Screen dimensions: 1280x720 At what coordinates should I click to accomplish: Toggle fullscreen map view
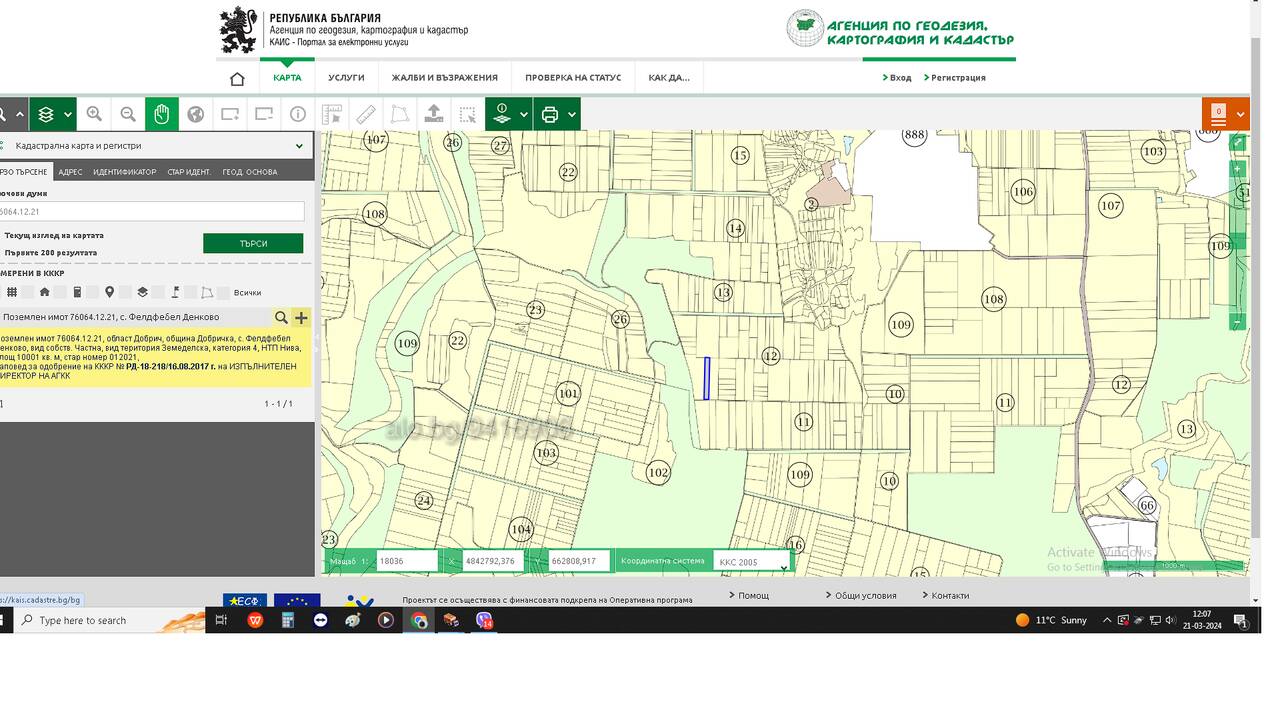coord(1238,143)
